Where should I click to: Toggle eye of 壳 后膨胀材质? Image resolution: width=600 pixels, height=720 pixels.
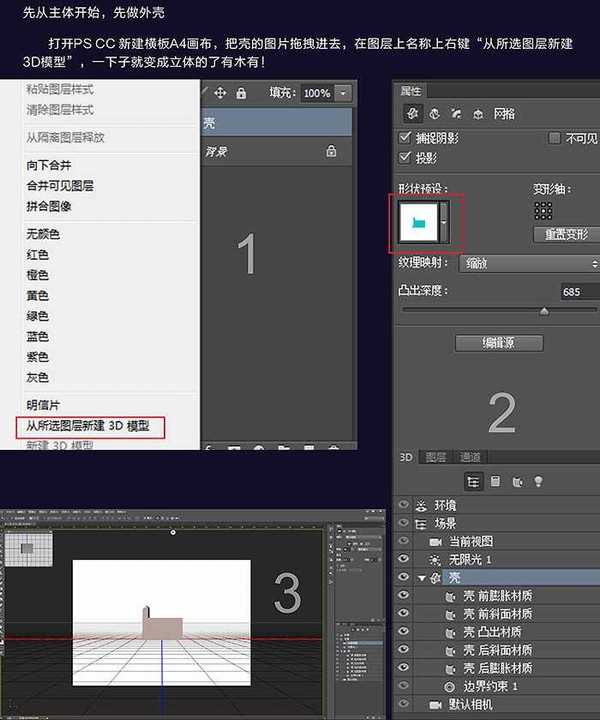click(x=403, y=667)
